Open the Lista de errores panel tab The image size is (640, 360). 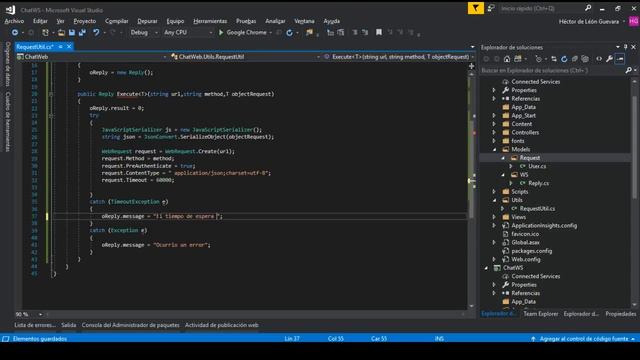click(x=35, y=325)
